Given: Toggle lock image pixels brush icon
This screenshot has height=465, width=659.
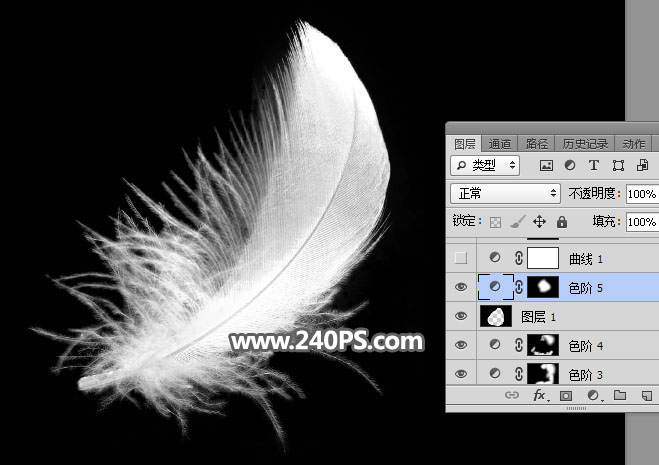Looking at the screenshot, I should (x=518, y=222).
